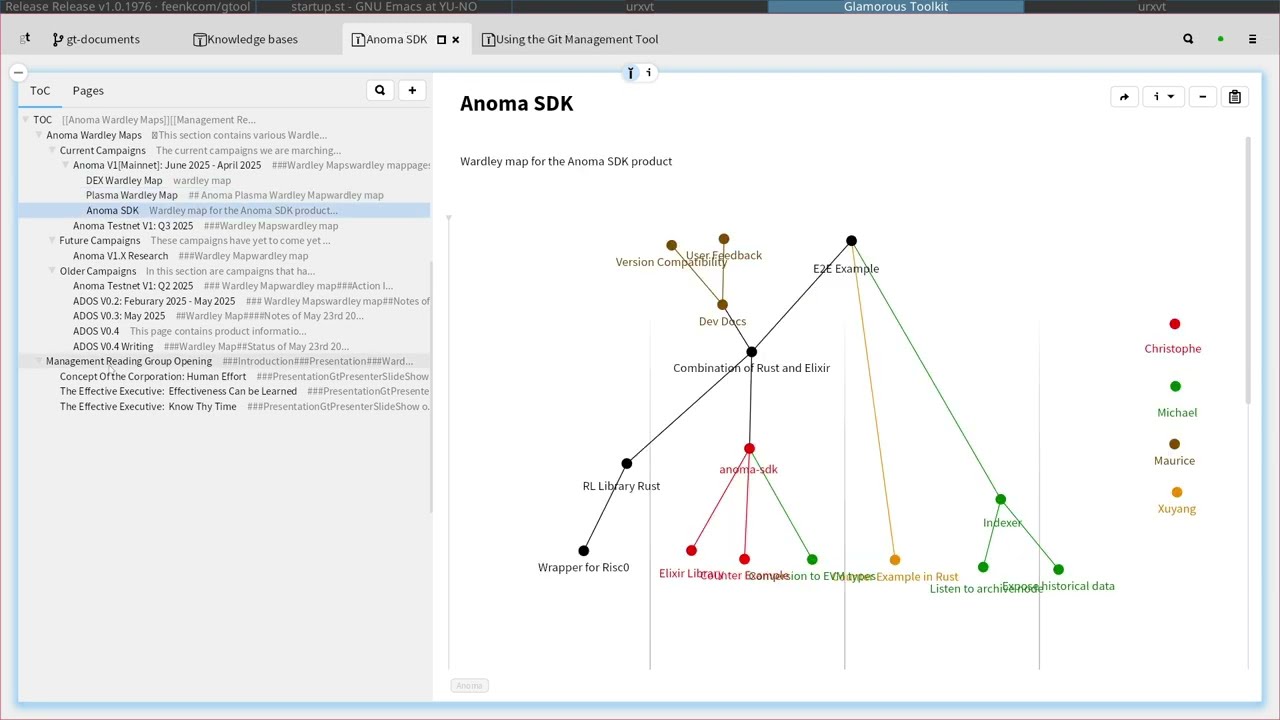The height and width of the screenshot is (720, 1280).
Task: Switch to the Release feenkcom/gtoolkit window
Action: [128, 7]
